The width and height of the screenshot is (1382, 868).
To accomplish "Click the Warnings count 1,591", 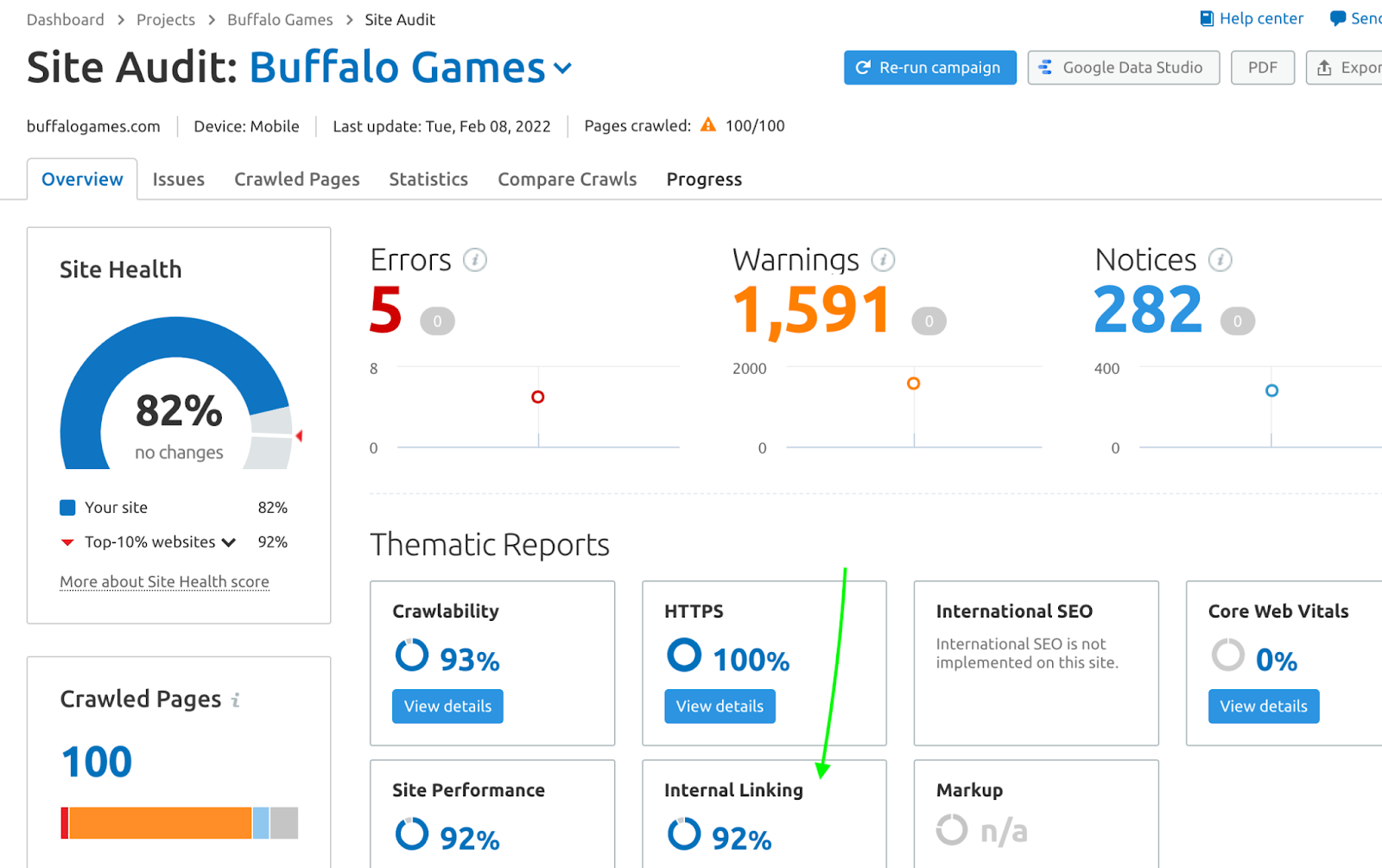I will (x=812, y=311).
